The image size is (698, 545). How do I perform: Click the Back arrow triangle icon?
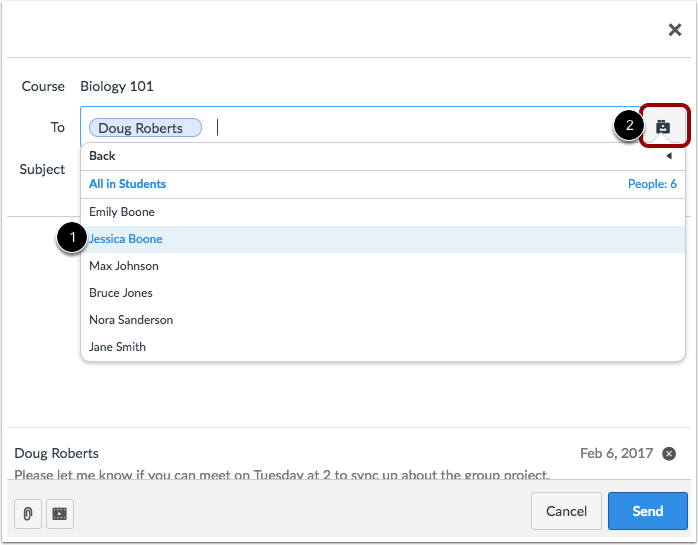tap(669, 156)
